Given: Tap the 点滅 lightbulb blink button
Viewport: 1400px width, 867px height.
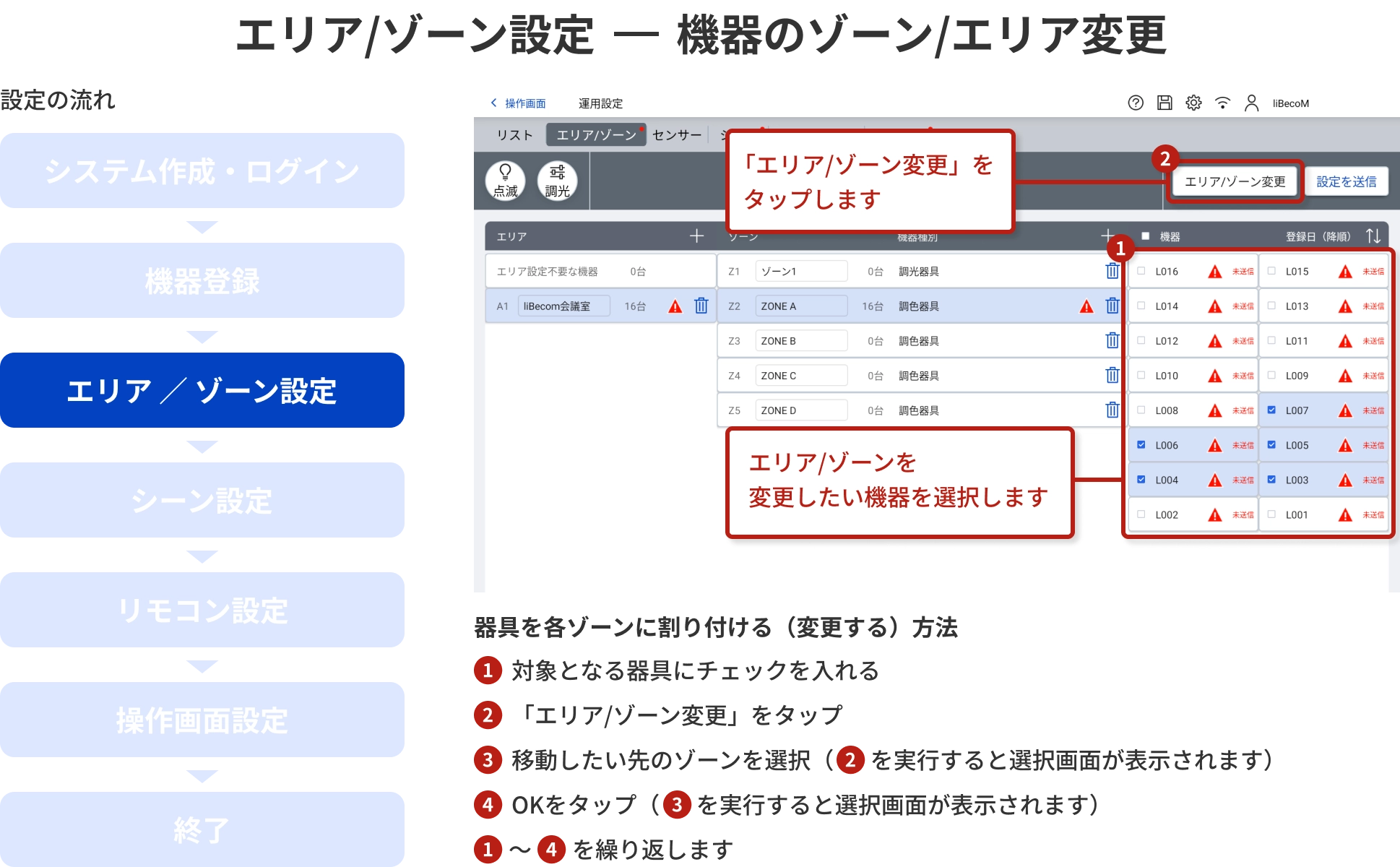Looking at the screenshot, I should click(505, 180).
